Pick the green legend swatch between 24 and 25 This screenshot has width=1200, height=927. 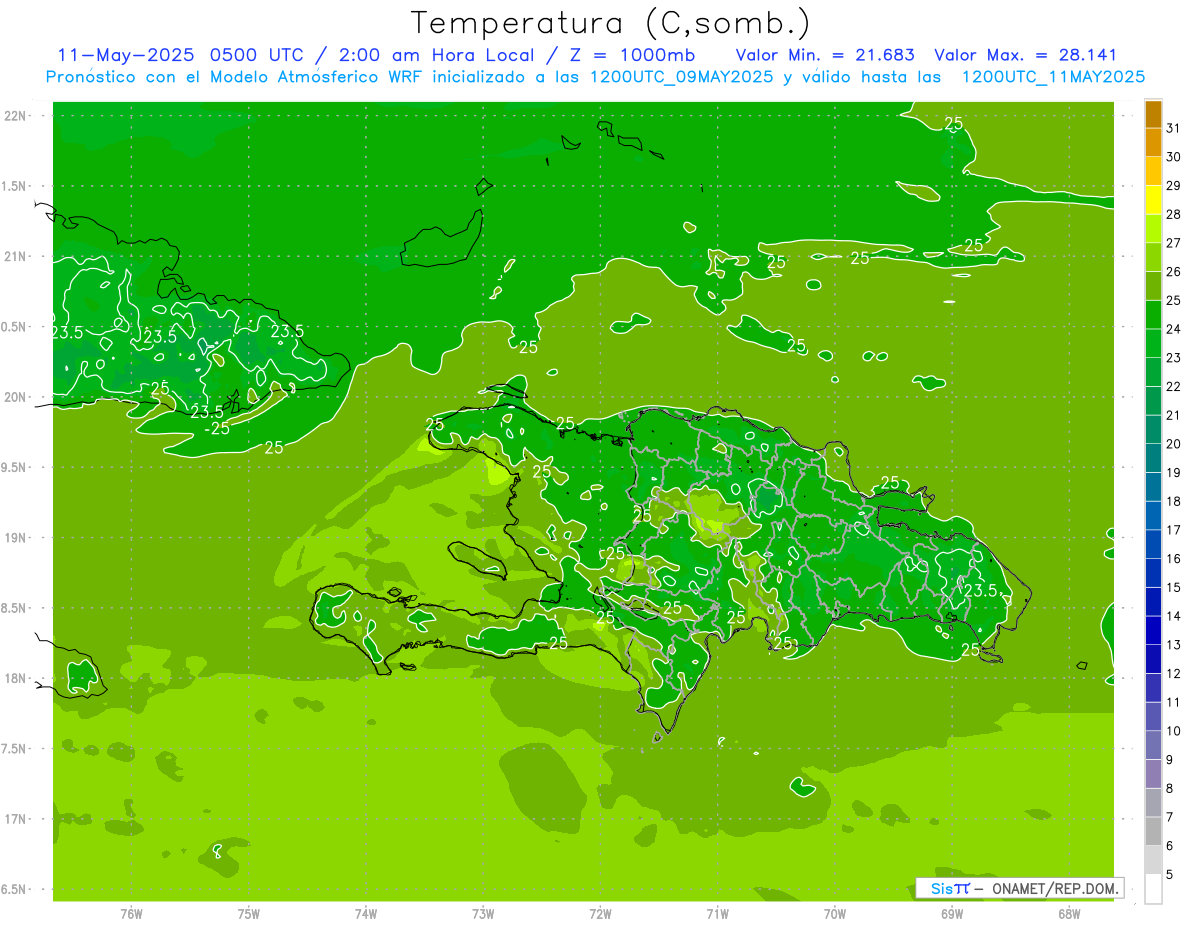pos(1153,315)
